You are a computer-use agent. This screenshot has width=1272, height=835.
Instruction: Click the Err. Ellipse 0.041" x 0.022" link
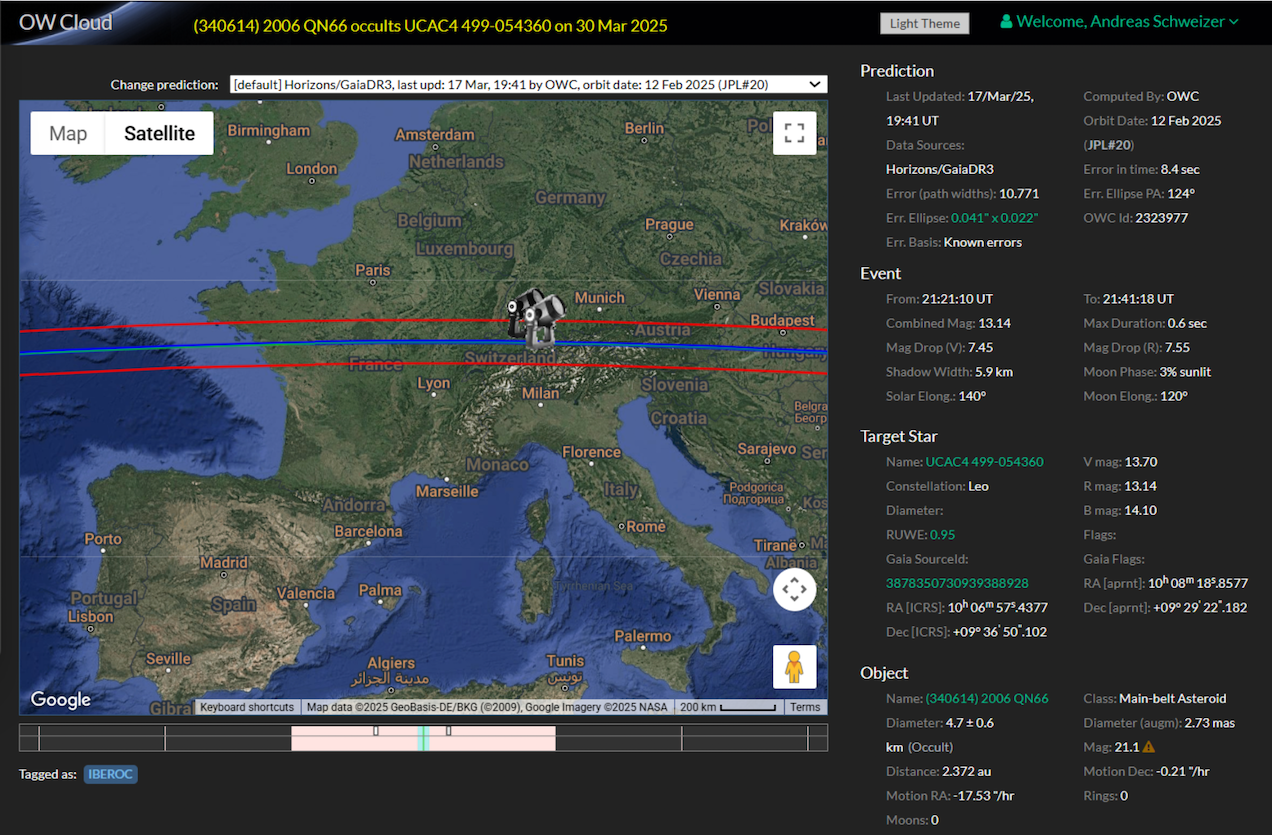[995, 217]
